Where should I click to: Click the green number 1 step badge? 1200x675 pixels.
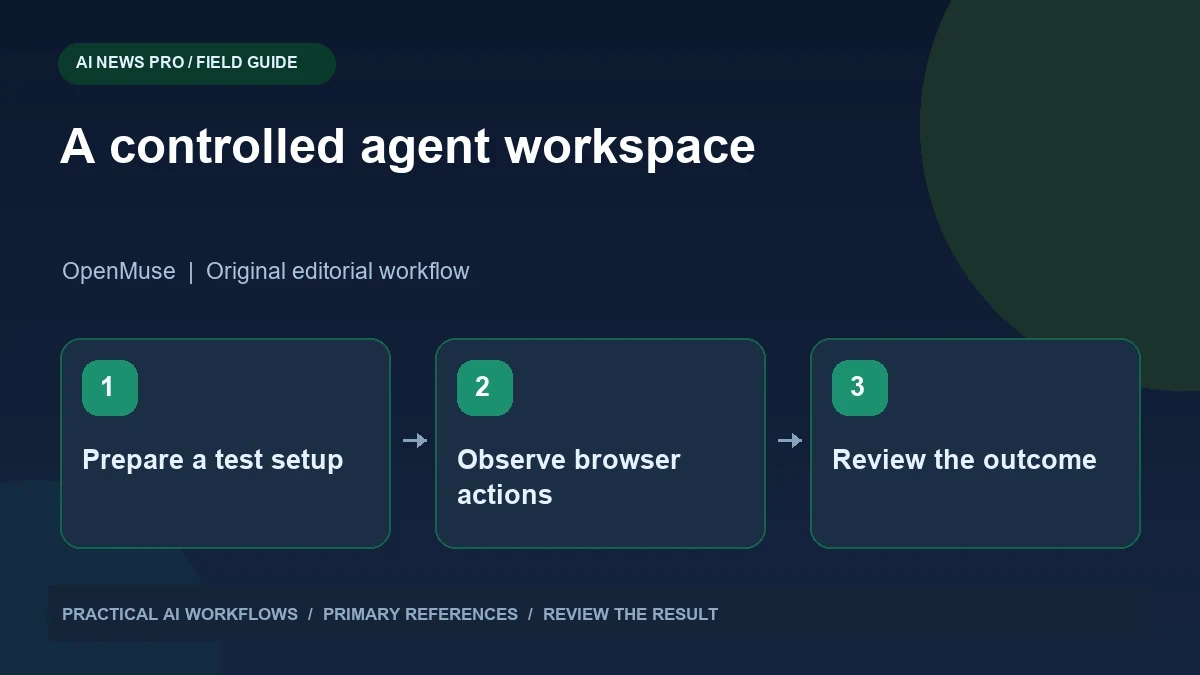coord(110,388)
